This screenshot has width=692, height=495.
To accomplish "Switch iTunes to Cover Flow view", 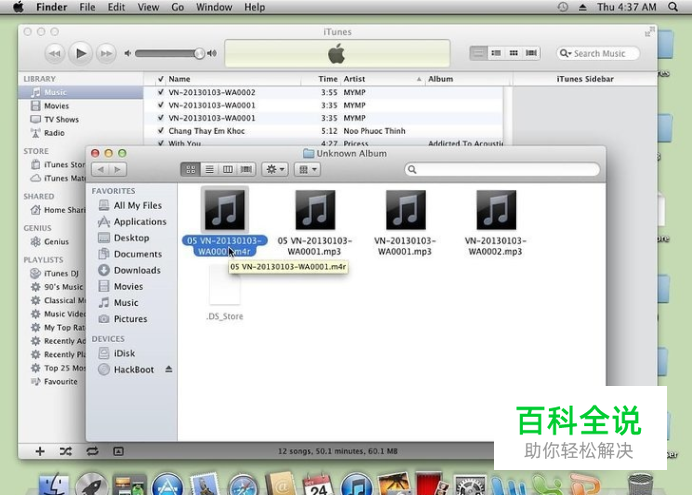I will click(531, 53).
